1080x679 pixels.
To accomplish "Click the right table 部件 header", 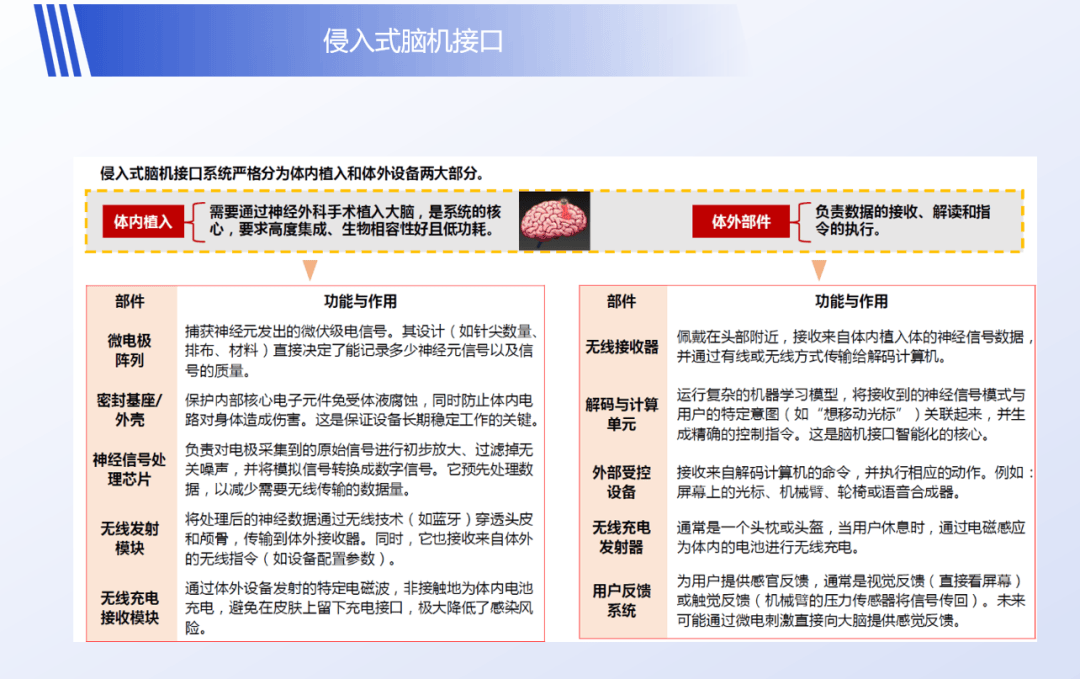I will coord(621,301).
